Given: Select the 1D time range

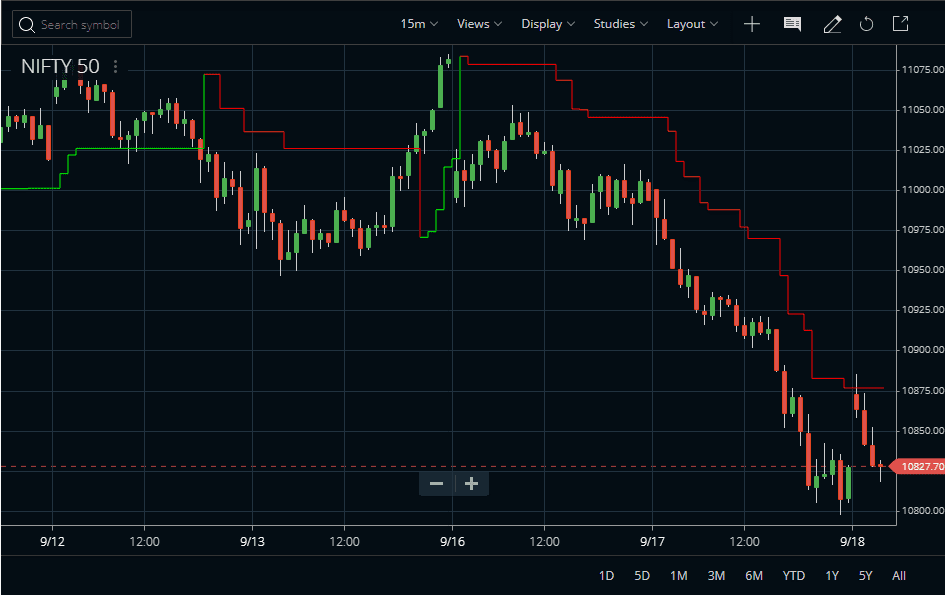Looking at the screenshot, I should [606, 576].
